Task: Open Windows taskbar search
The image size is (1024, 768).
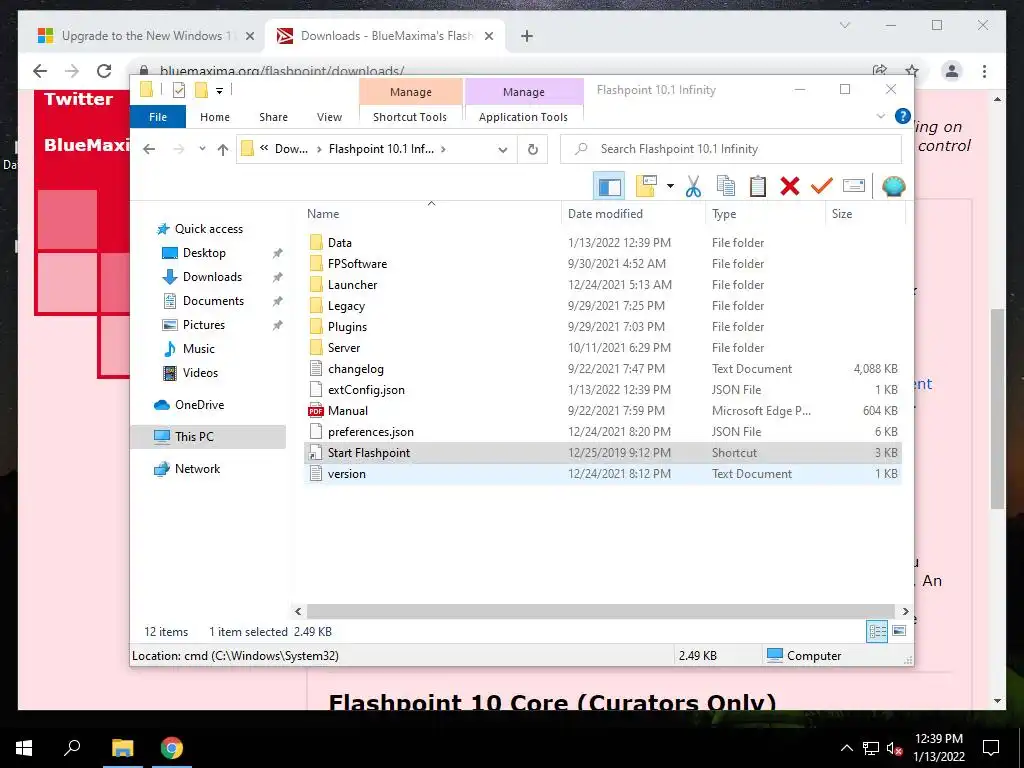Action: coord(72,748)
